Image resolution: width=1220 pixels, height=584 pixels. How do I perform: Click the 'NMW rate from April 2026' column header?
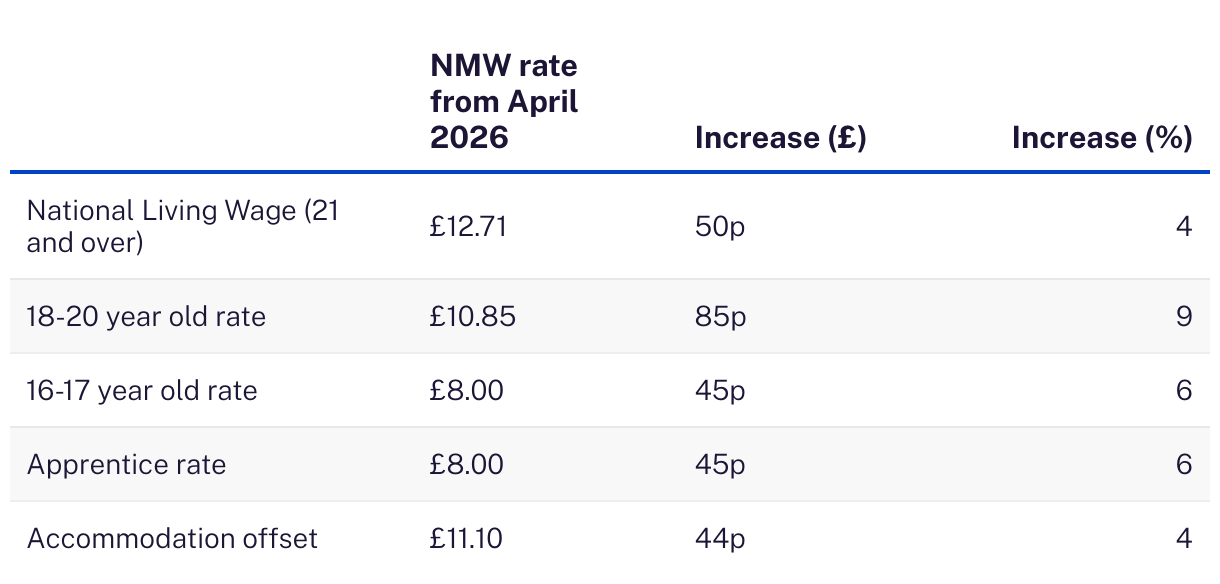pos(504,102)
